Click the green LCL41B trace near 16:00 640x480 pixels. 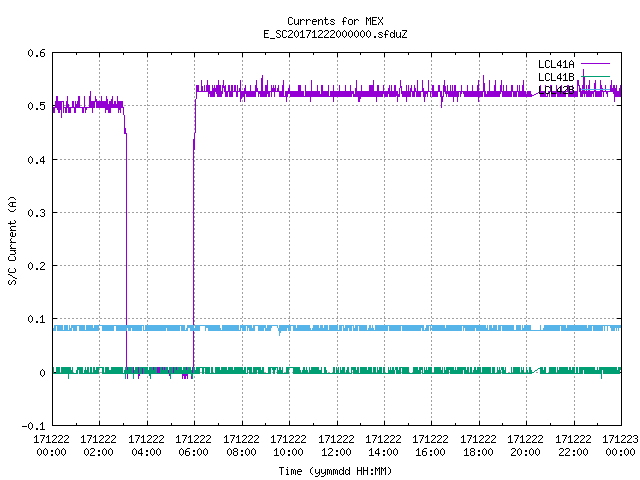(x=431, y=370)
